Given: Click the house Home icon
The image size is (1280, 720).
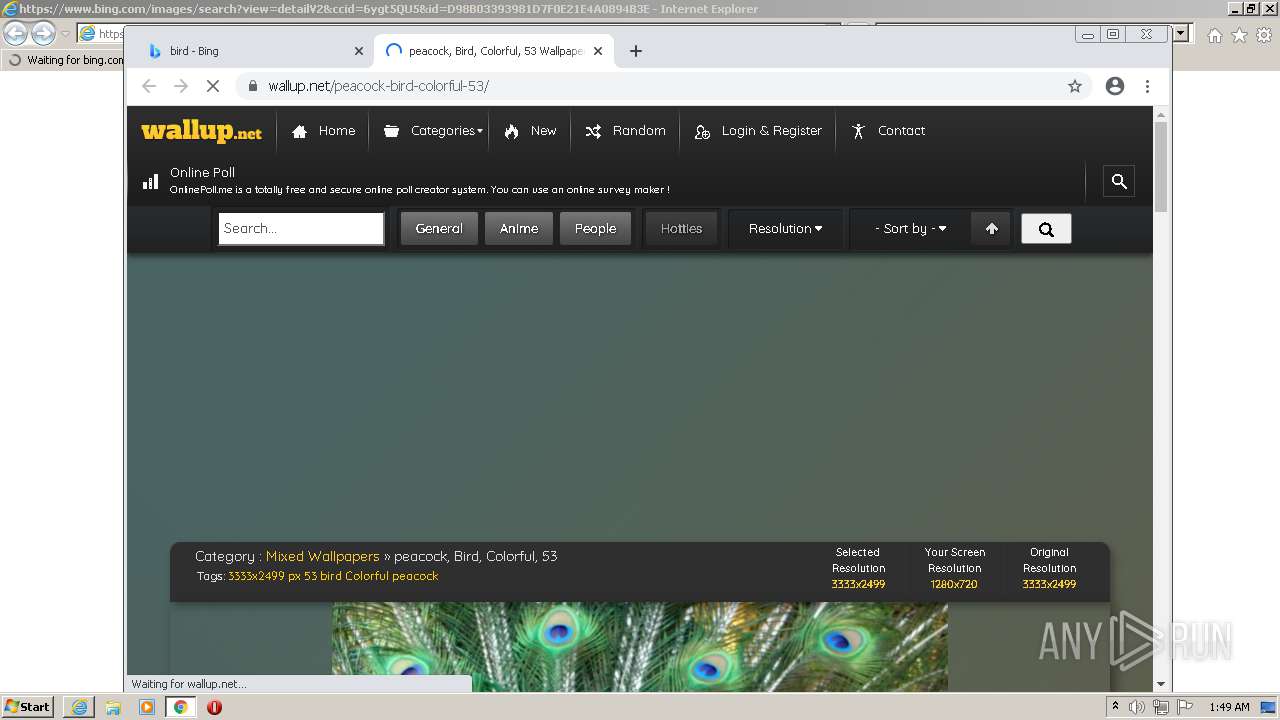Looking at the screenshot, I should [x=299, y=131].
